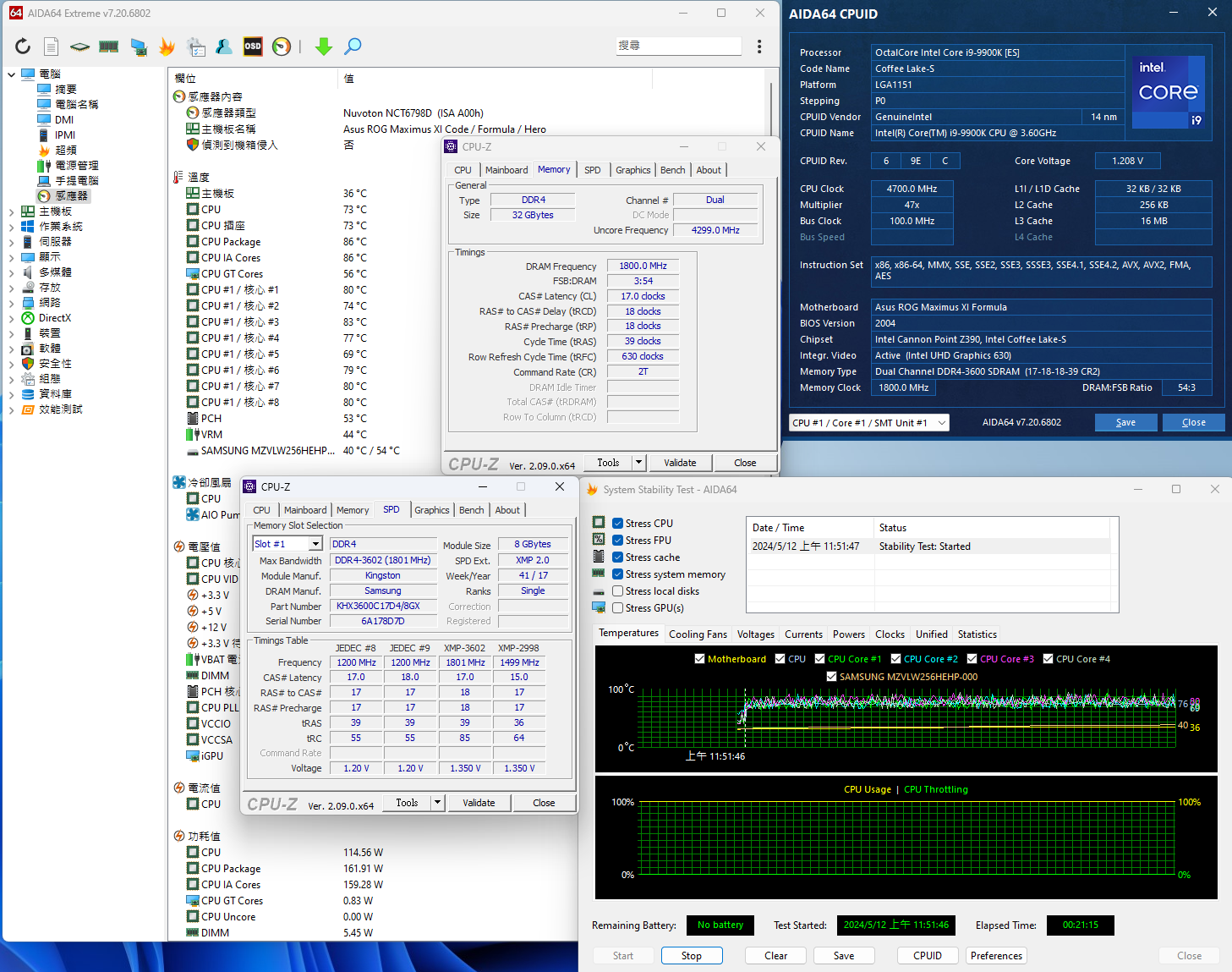Click the green download arrow icon
This screenshot has height=972, width=1232.
(x=324, y=47)
